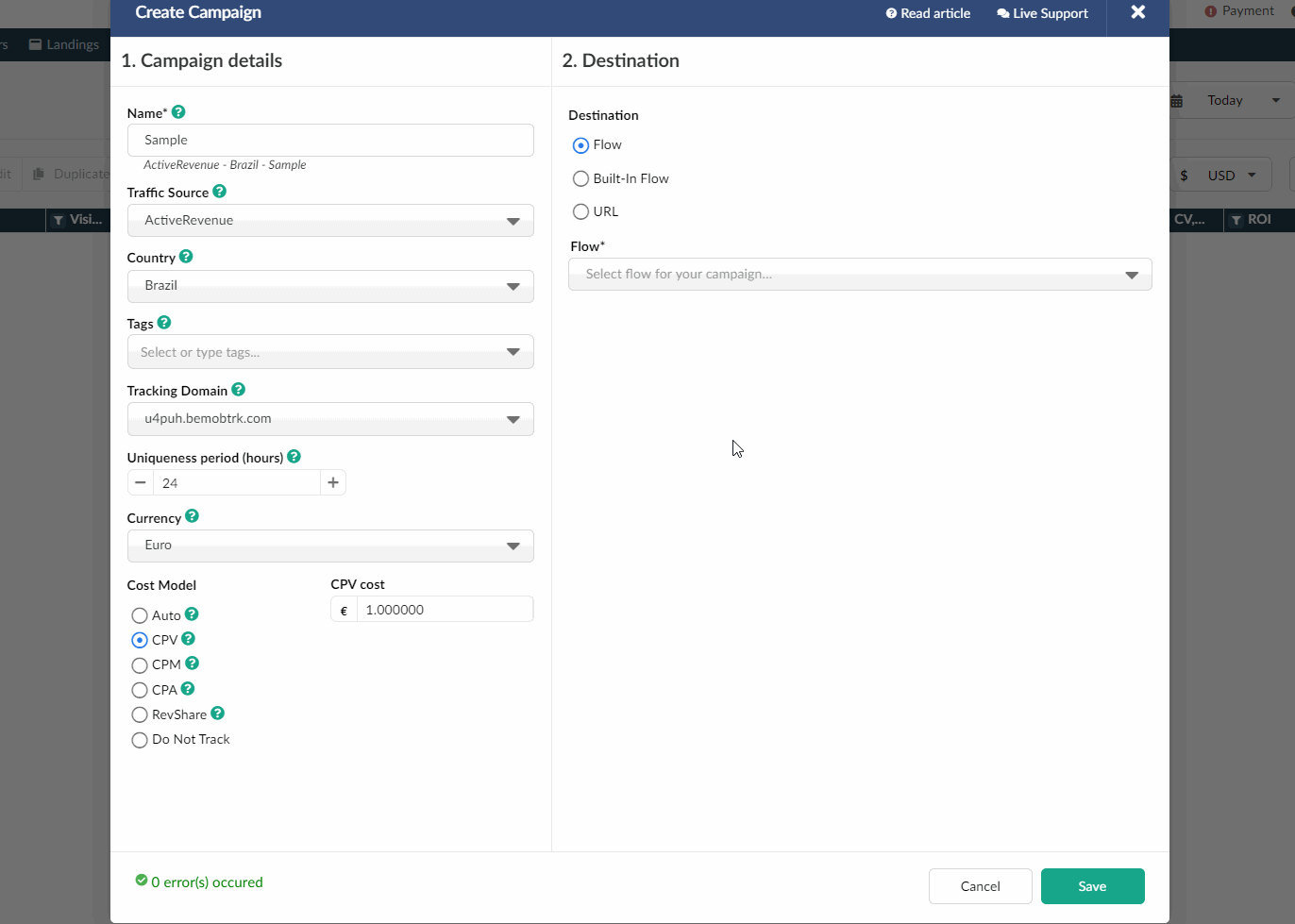
Task: Click the help icon beside CPA option
Action: click(188, 689)
